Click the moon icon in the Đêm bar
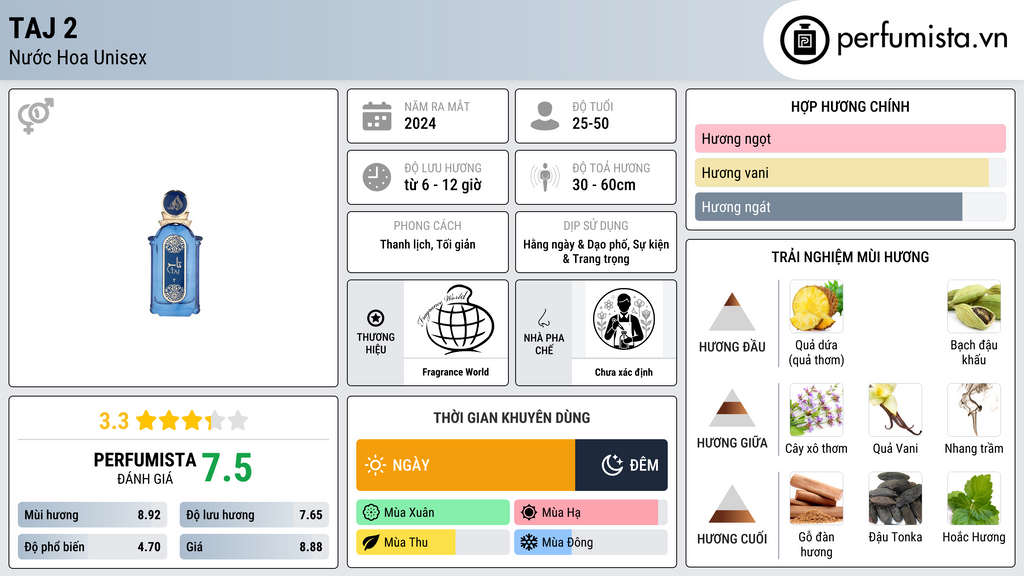Viewport: 1024px width, 576px height. [612, 465]
